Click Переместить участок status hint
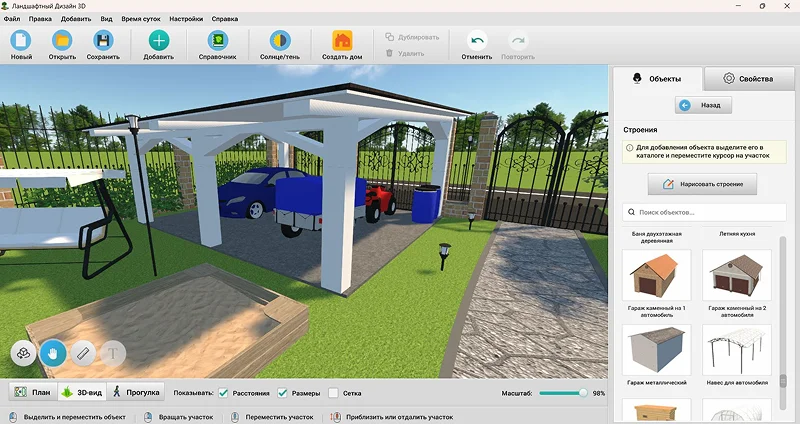This screenshot has height=424, width=800. [280, 417]
